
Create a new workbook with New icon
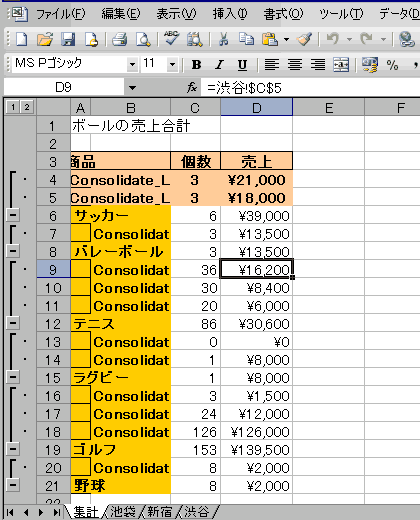22,39
